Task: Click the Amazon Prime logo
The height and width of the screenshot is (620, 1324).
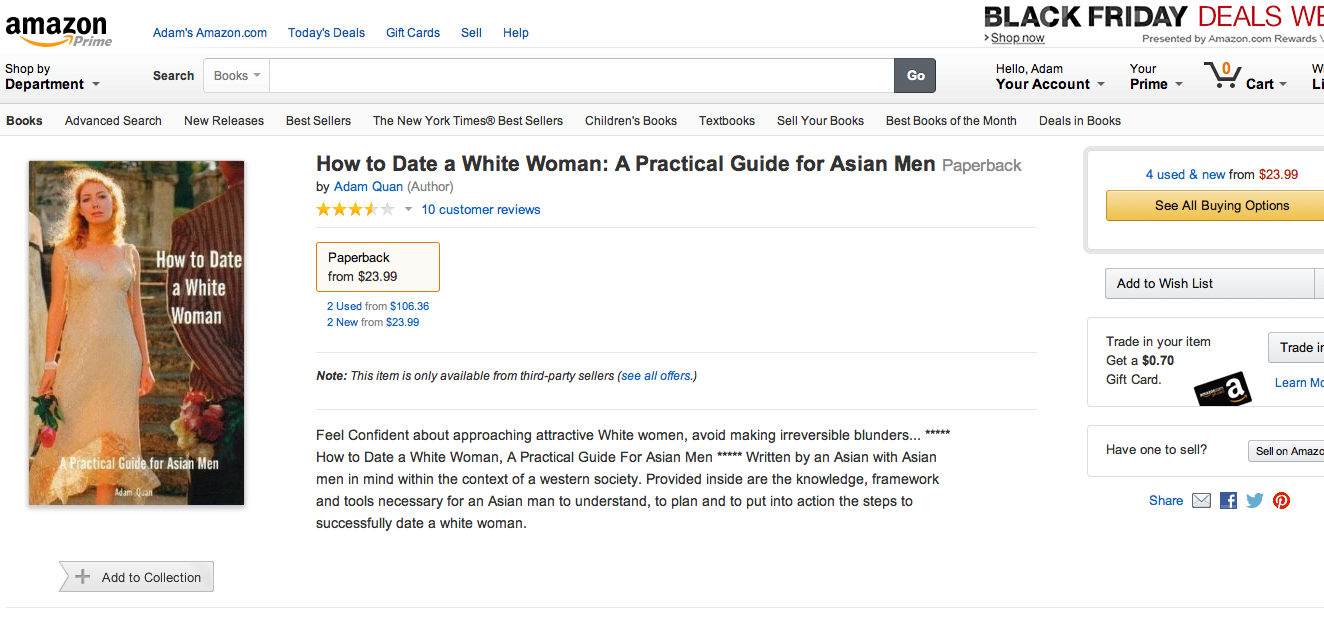Action: pos(58,30)
